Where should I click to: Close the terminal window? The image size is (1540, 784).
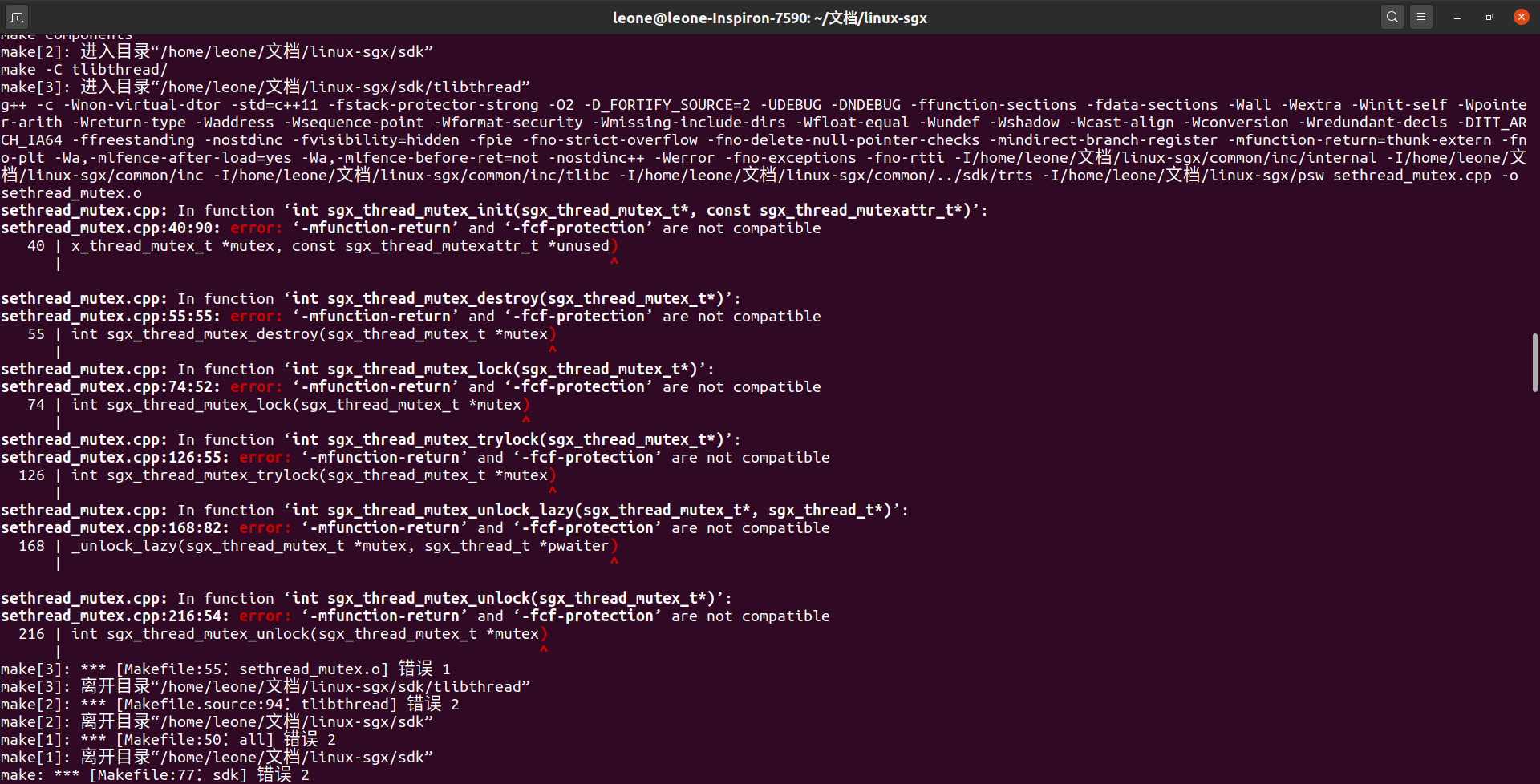[x=1521, y=16]
